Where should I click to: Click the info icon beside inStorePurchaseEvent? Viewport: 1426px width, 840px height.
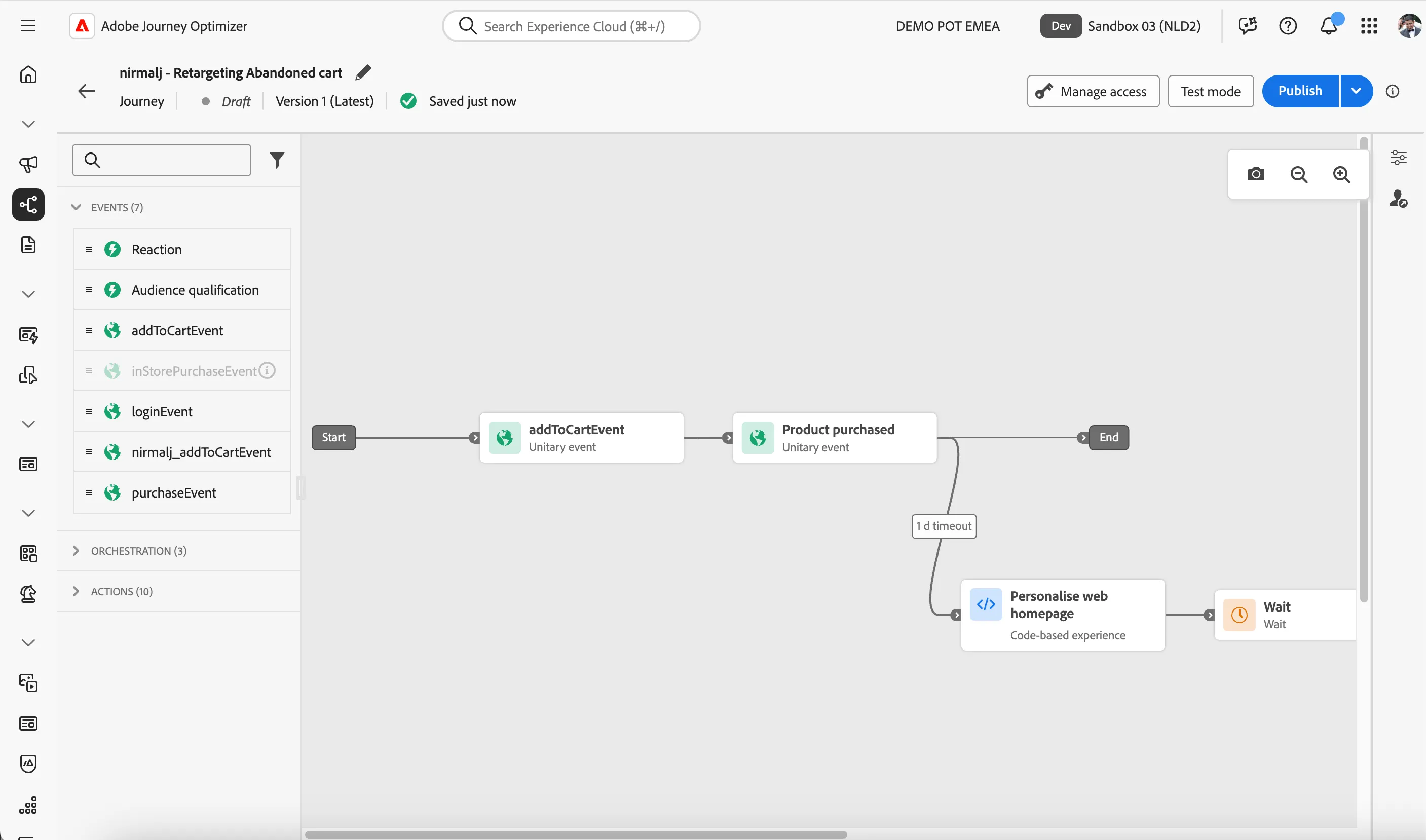(x=267, y=370)
